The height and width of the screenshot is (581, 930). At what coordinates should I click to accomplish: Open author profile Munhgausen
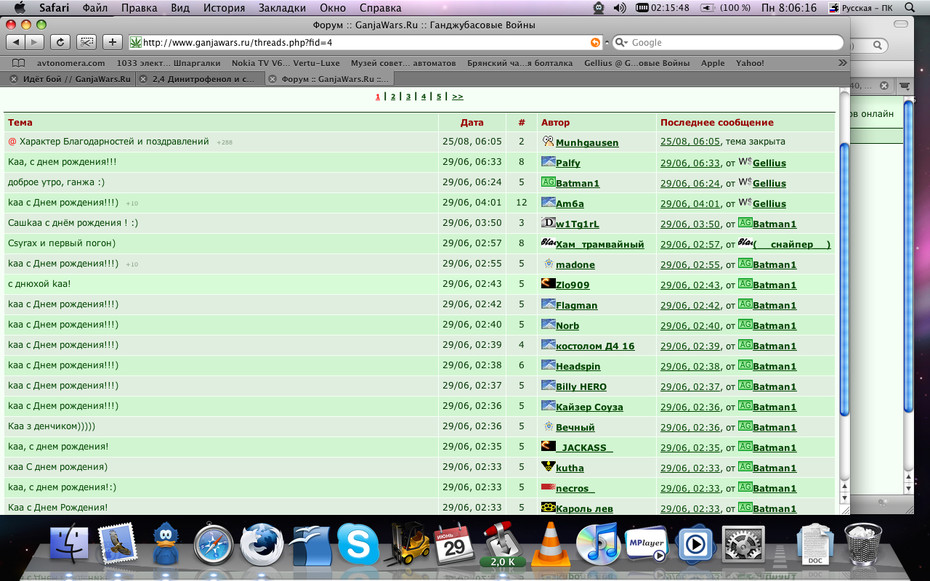[587, 143]
